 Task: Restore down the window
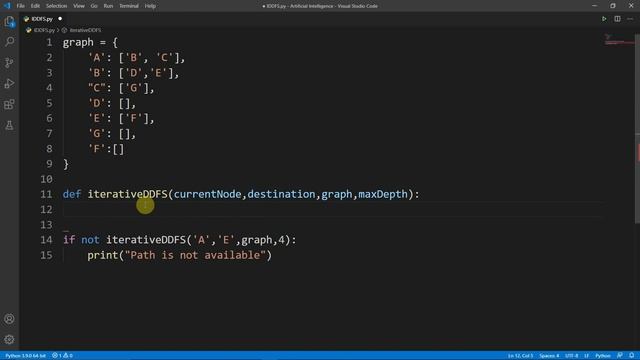pyautogui.click(x=613, y=6)
